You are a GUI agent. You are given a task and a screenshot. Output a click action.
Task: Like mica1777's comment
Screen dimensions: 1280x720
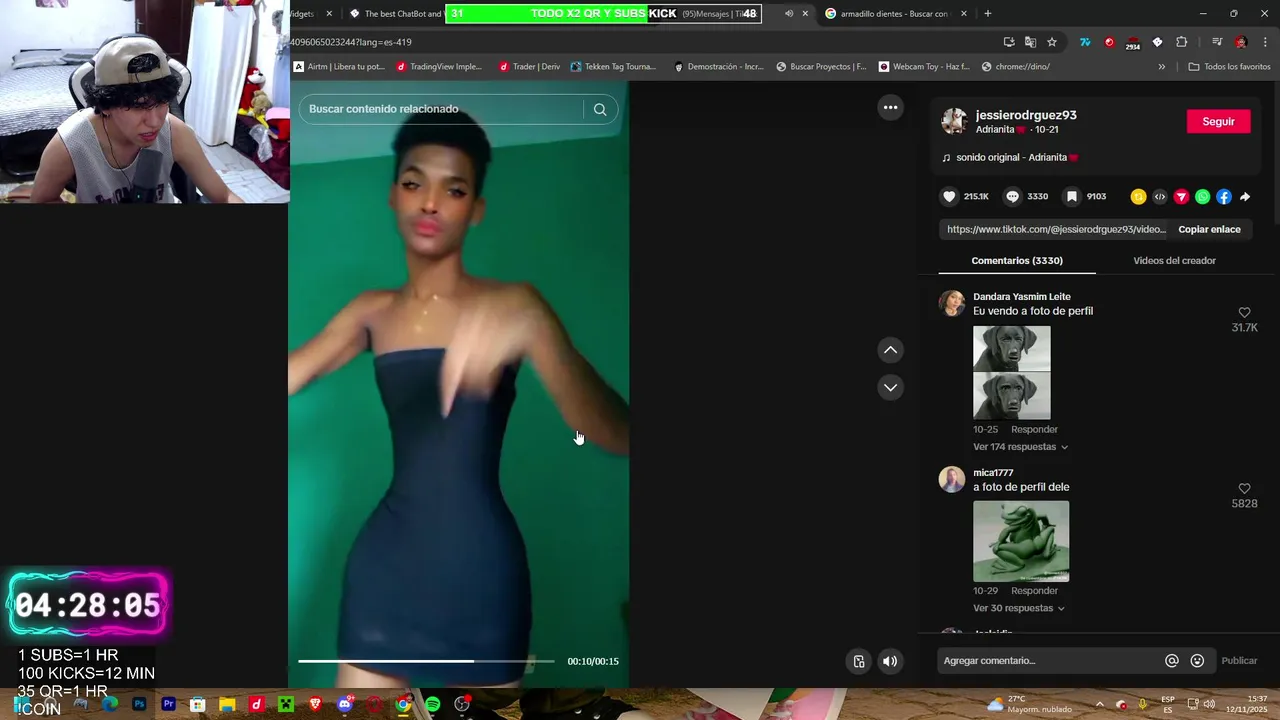(1244, 489)
